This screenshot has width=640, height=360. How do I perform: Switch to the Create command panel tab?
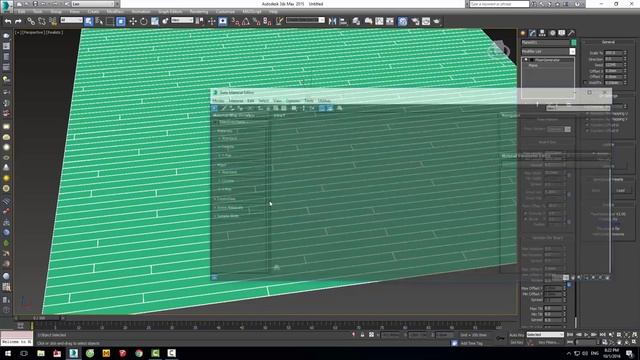click(x=523, y=33)
